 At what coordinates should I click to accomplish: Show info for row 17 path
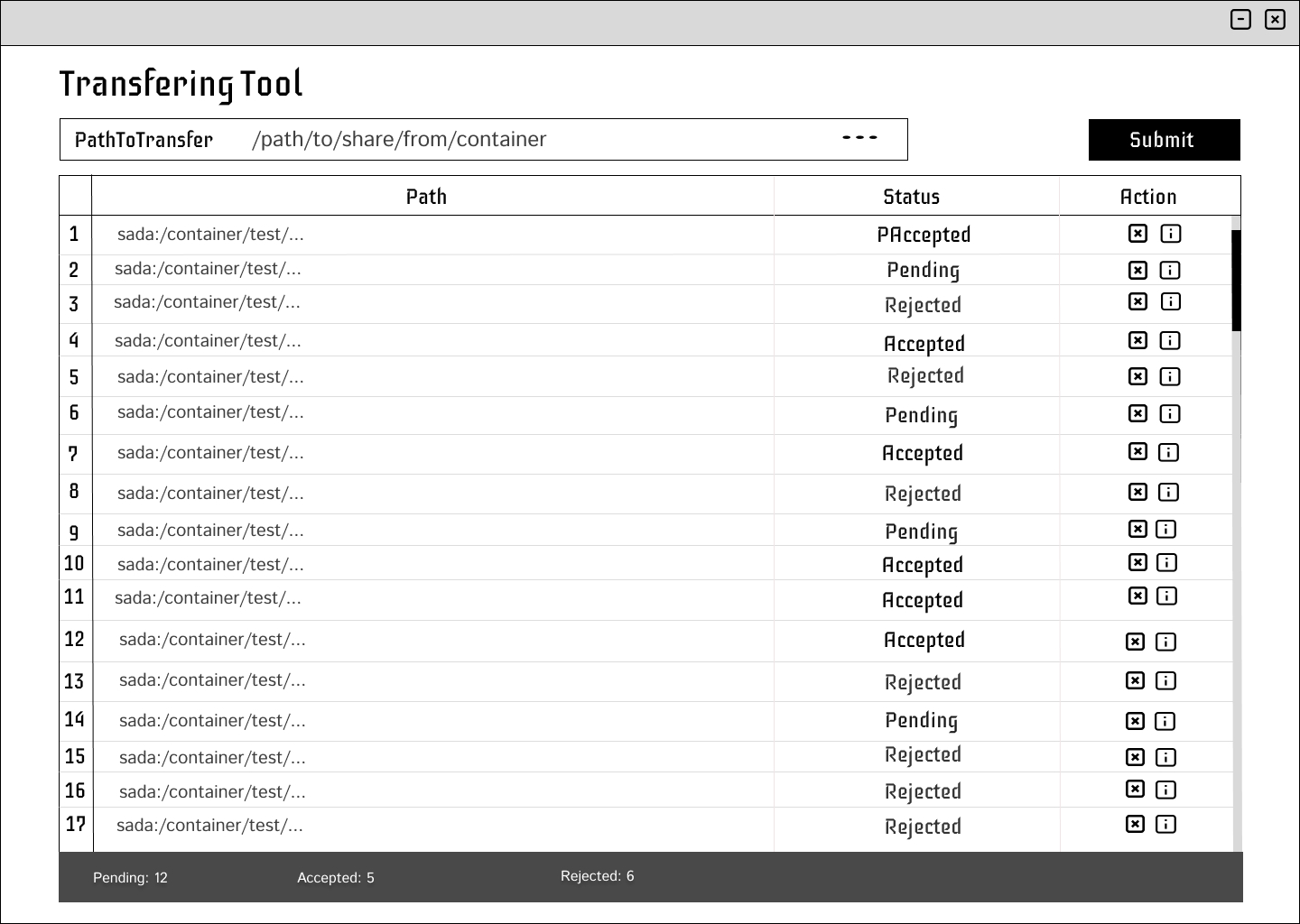point(1165,824)
